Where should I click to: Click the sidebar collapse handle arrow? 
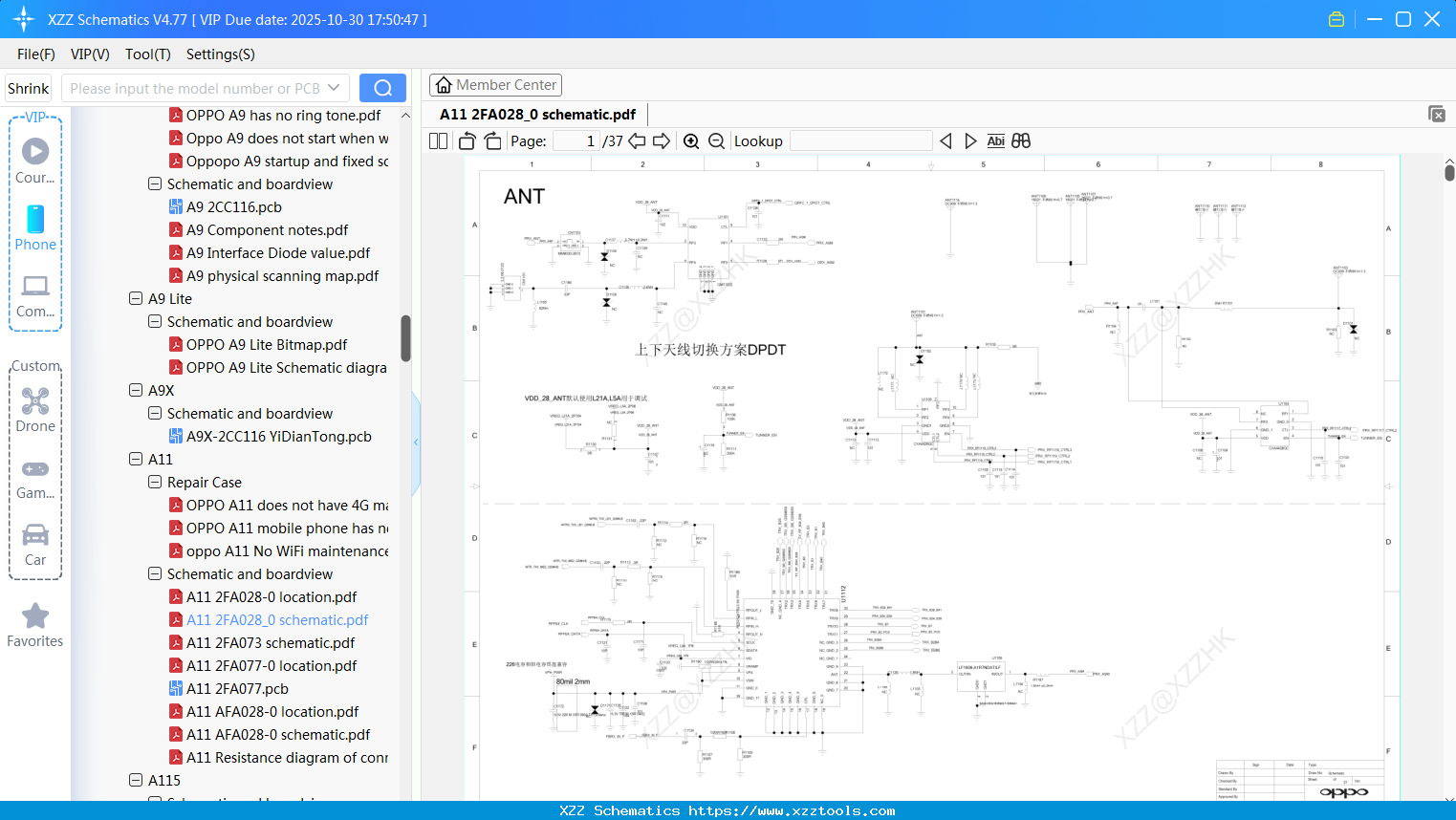(416, 442)
